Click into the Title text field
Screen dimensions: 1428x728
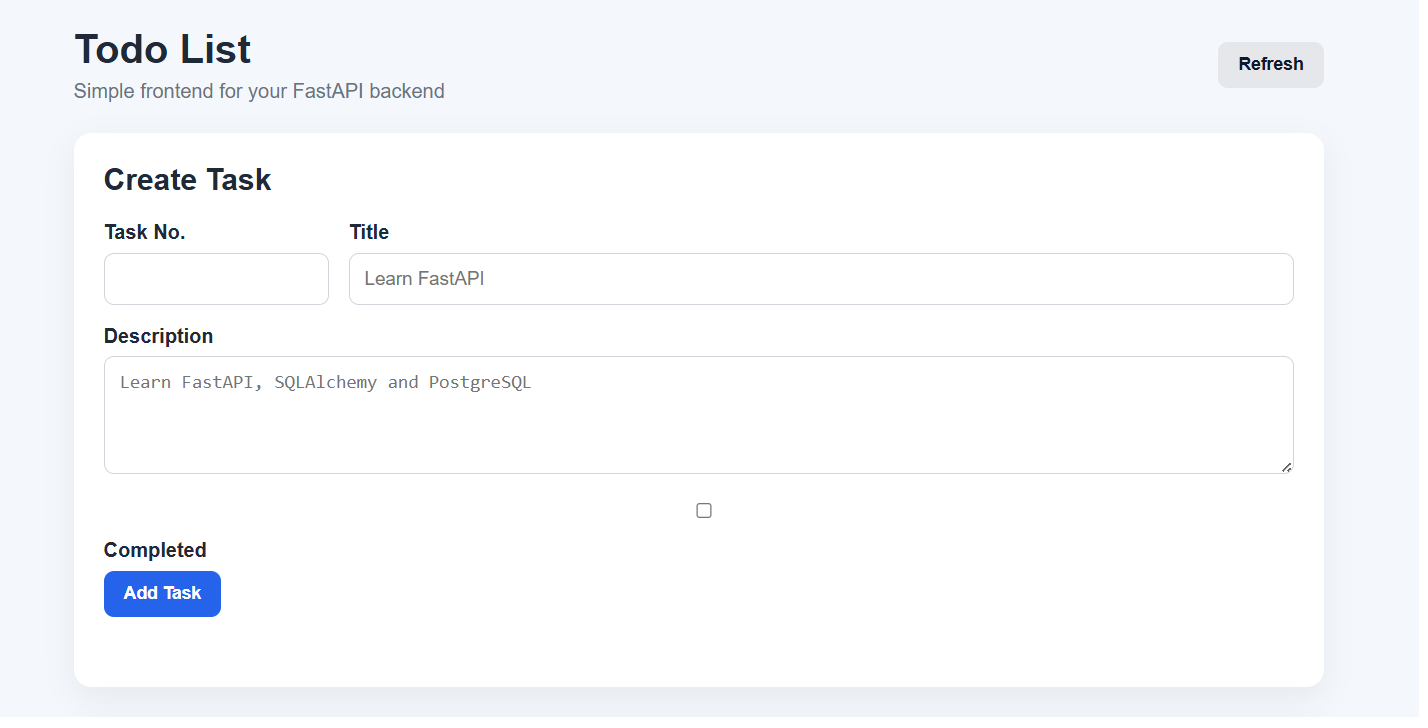point(821,279)
